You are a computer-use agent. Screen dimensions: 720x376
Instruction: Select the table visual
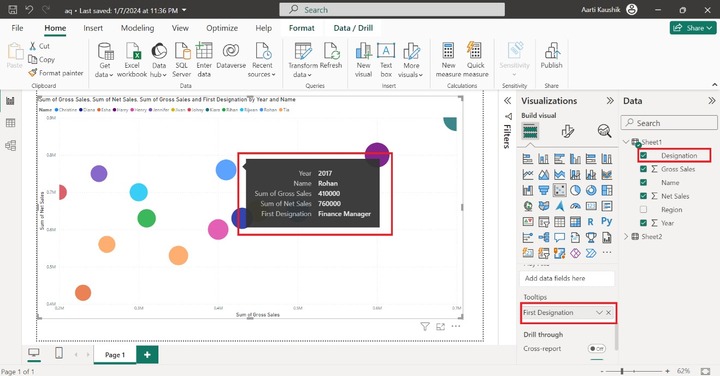(559, 222)
